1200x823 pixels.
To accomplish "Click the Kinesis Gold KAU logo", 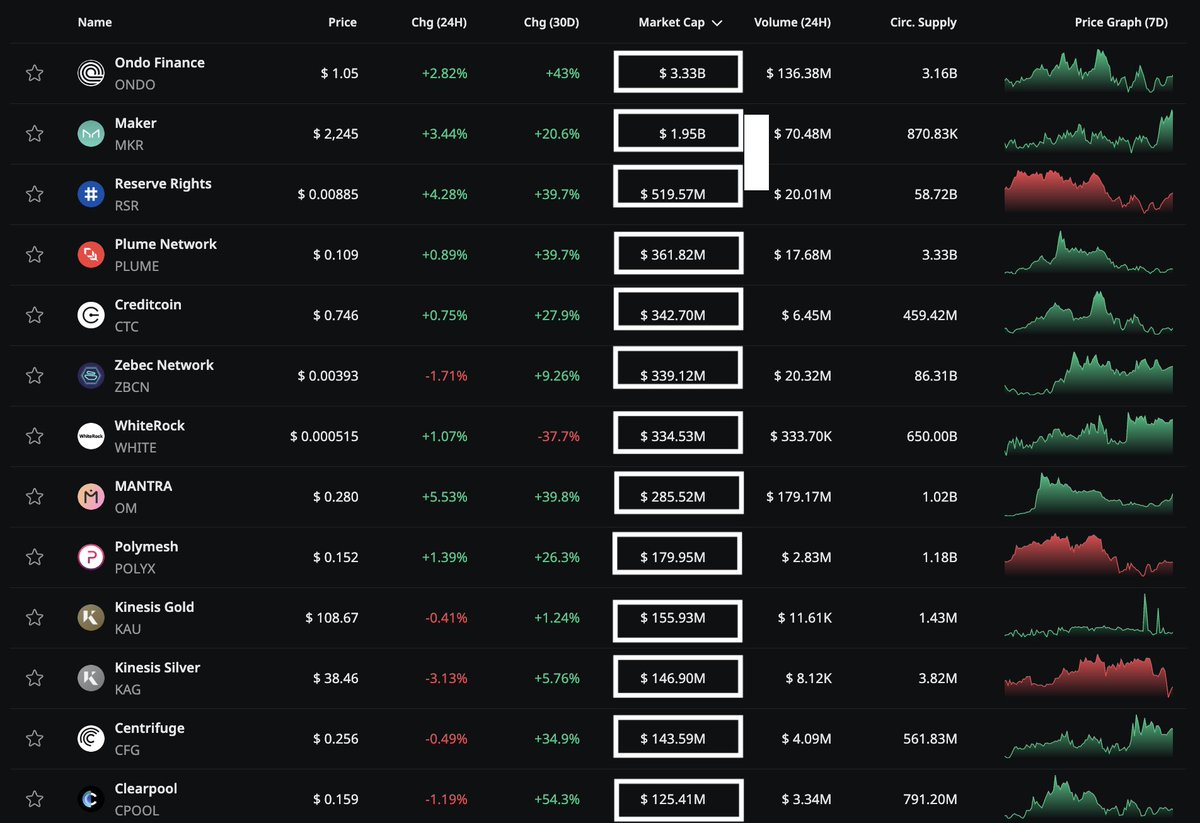I will point(91,618).
